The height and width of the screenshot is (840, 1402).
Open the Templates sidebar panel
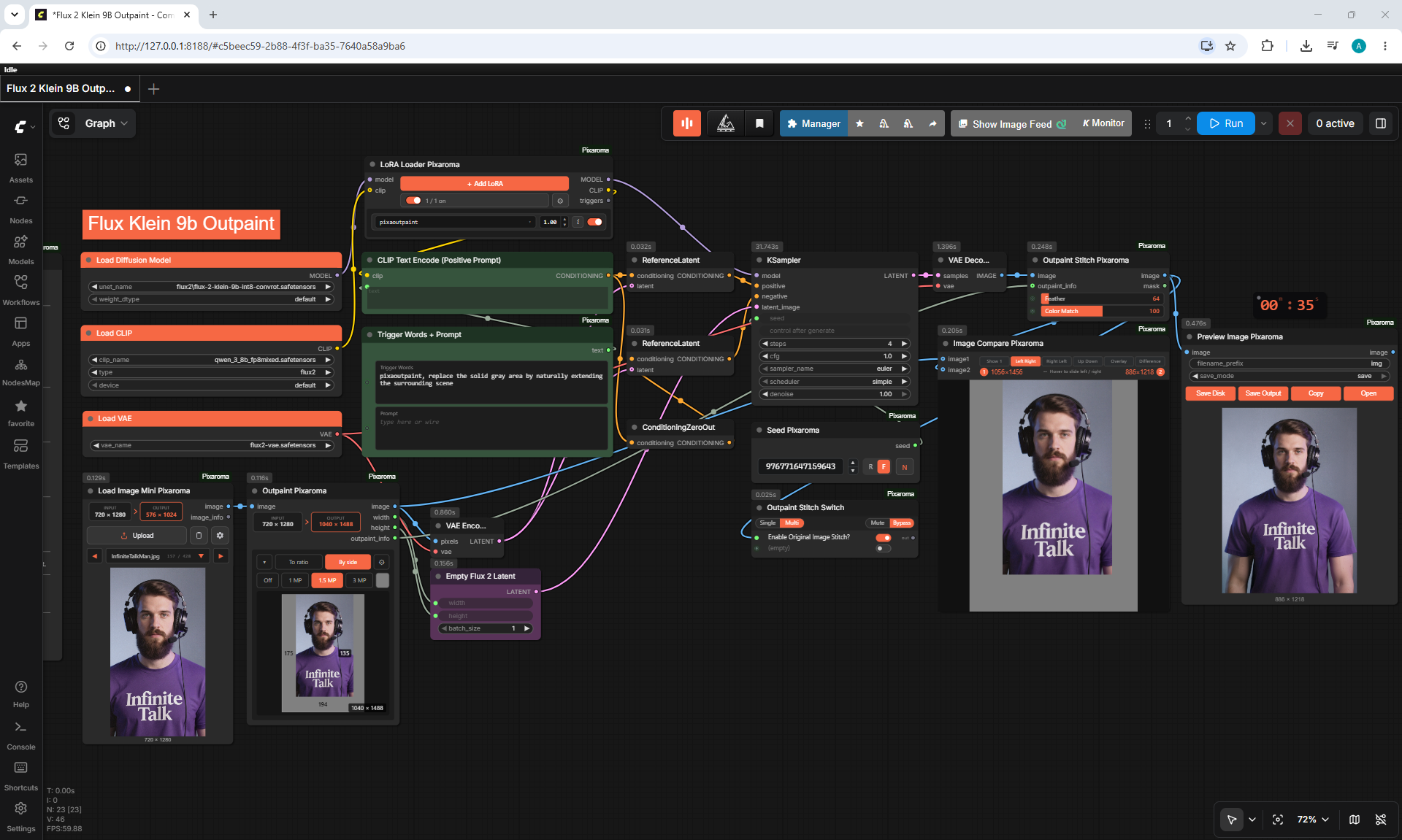(x=21, y=453)
